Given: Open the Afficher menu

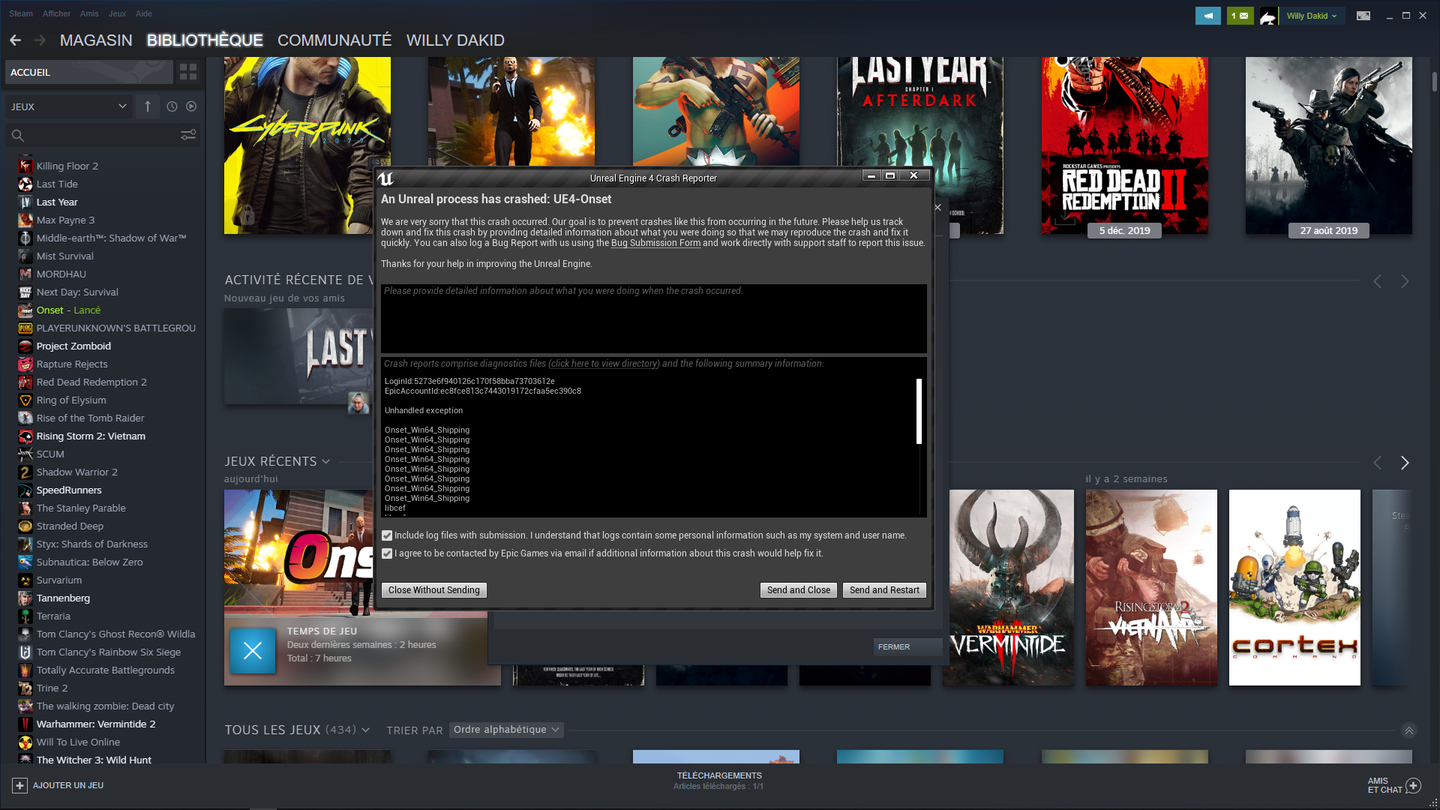Looking at the screenshot, I should click(x=57, y=14).
